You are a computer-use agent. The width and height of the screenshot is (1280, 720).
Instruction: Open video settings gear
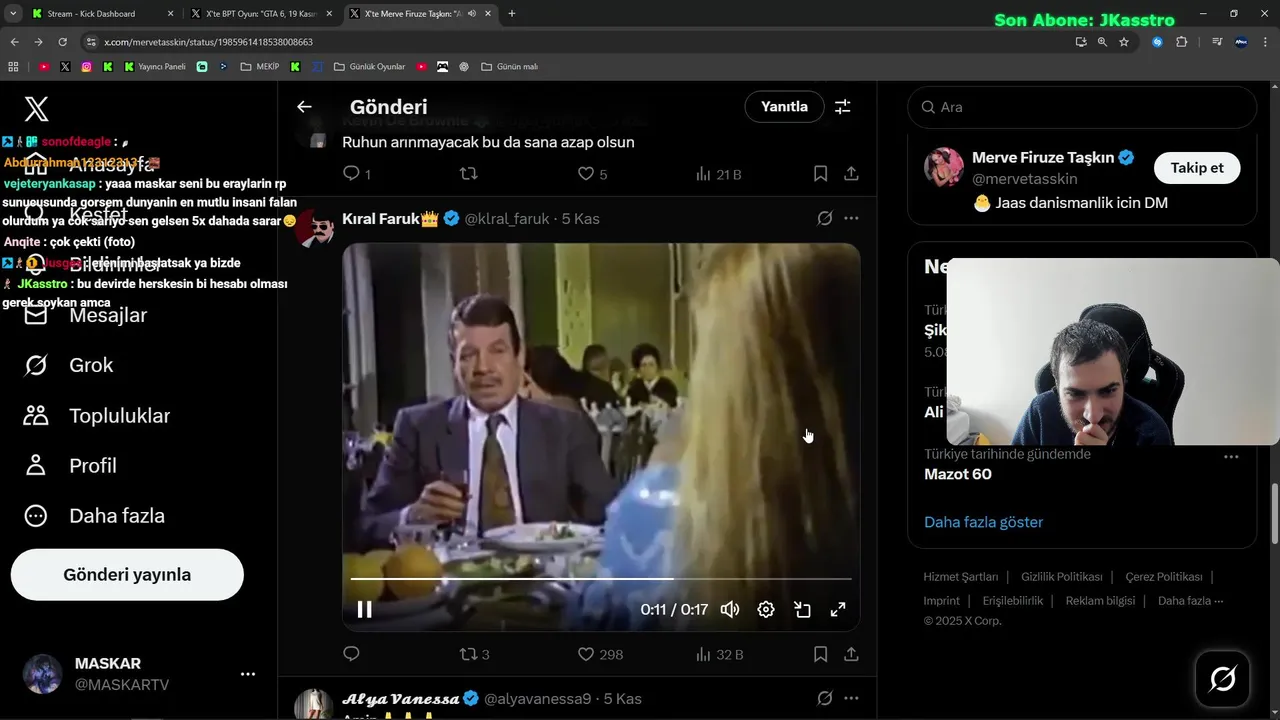click(766, 609)
